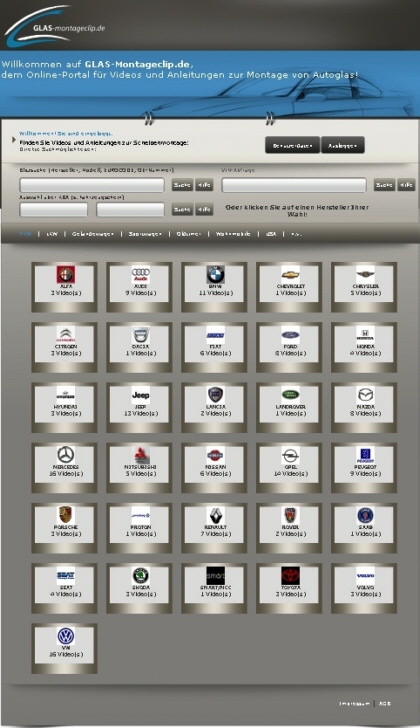Open the USA category tab
The height and width of the screenshot is (728, 420).
pos(271,234)
